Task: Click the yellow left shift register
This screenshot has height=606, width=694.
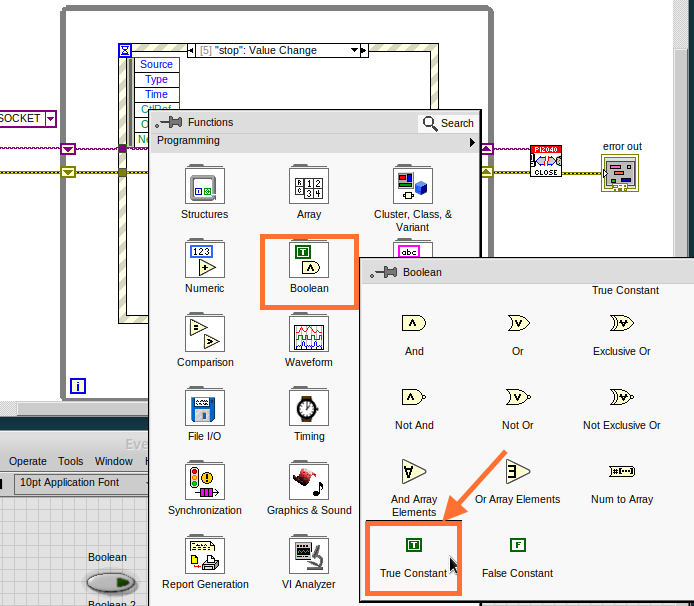Action: [68, 172]
